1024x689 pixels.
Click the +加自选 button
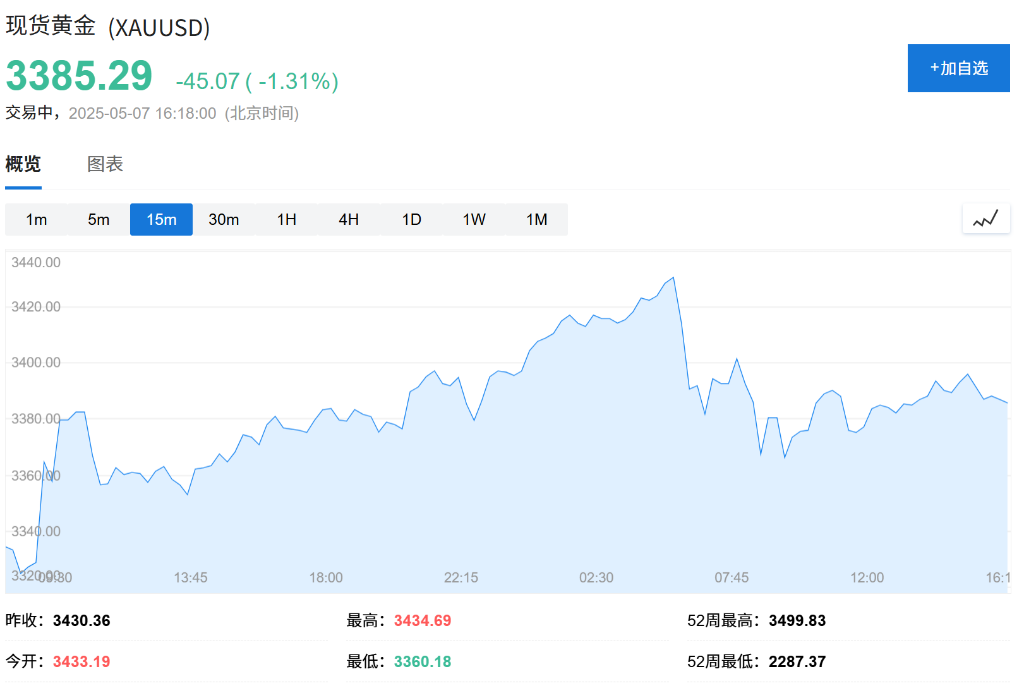click(958, 68)
